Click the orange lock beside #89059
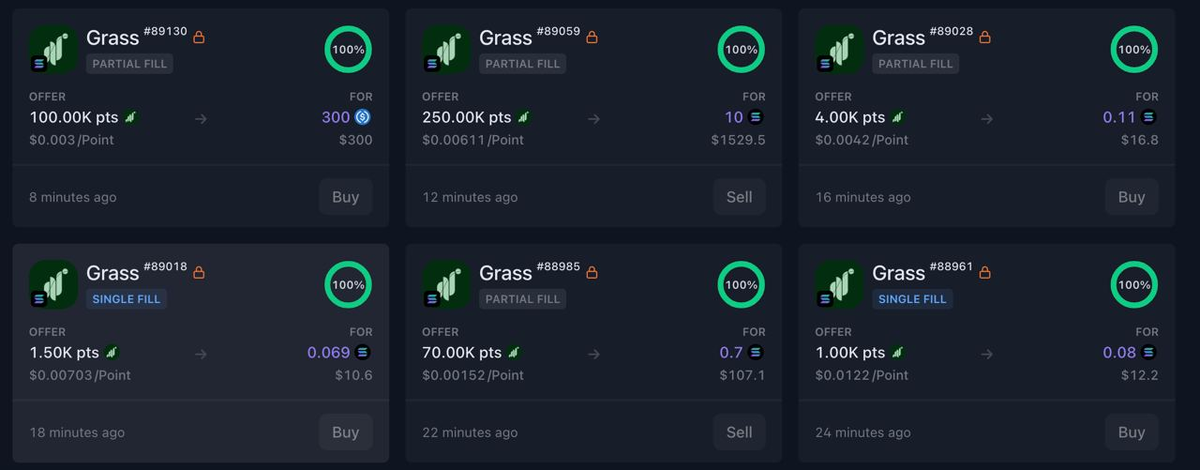The width and height of the screenshot is (1200, 470). [x=592, y=38]
